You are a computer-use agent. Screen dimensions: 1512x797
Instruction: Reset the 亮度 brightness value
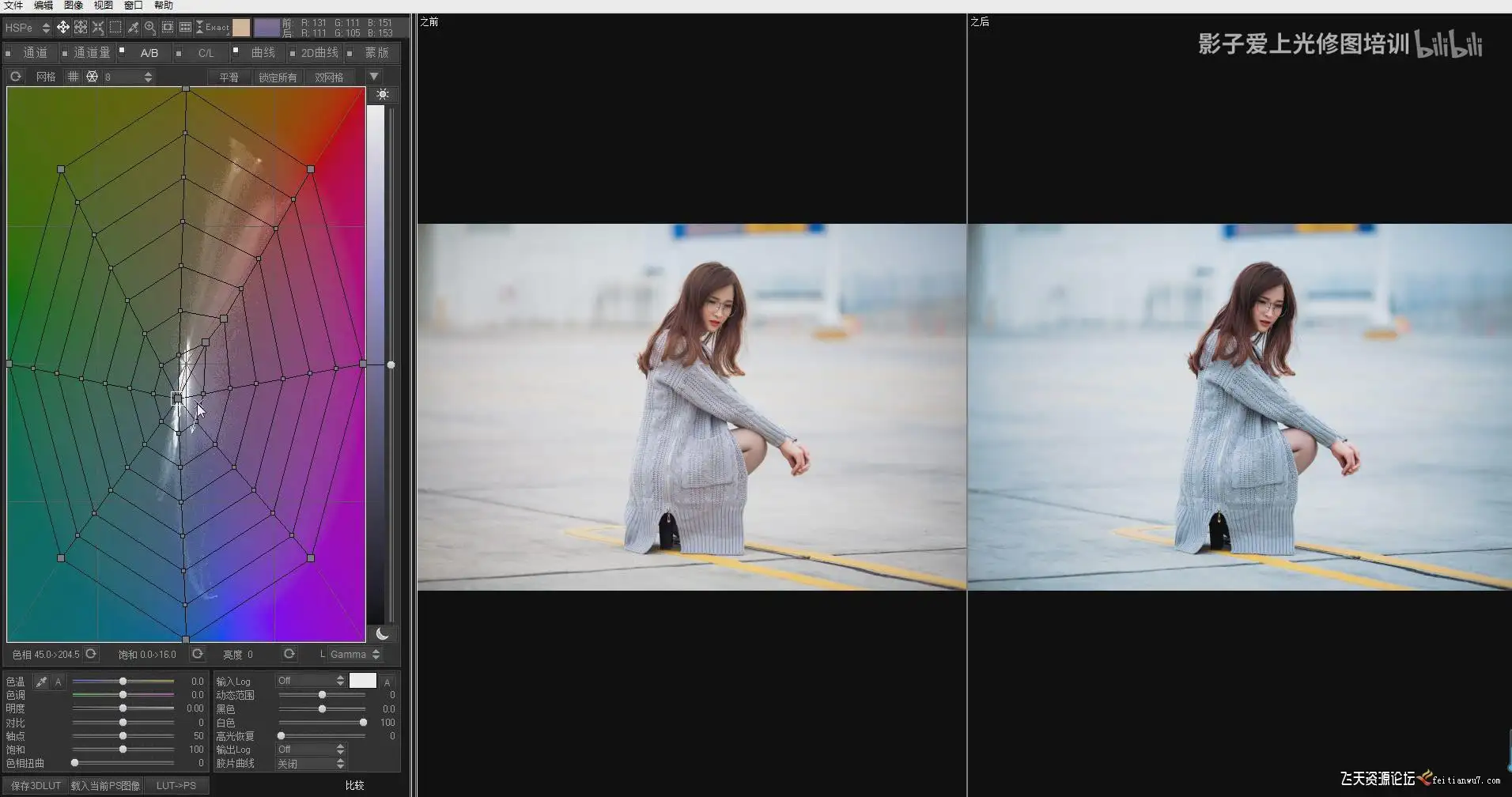tap(289, 654)
